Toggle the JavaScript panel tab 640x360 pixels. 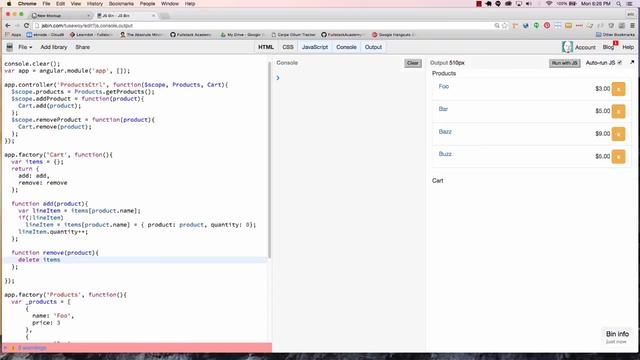315,47
